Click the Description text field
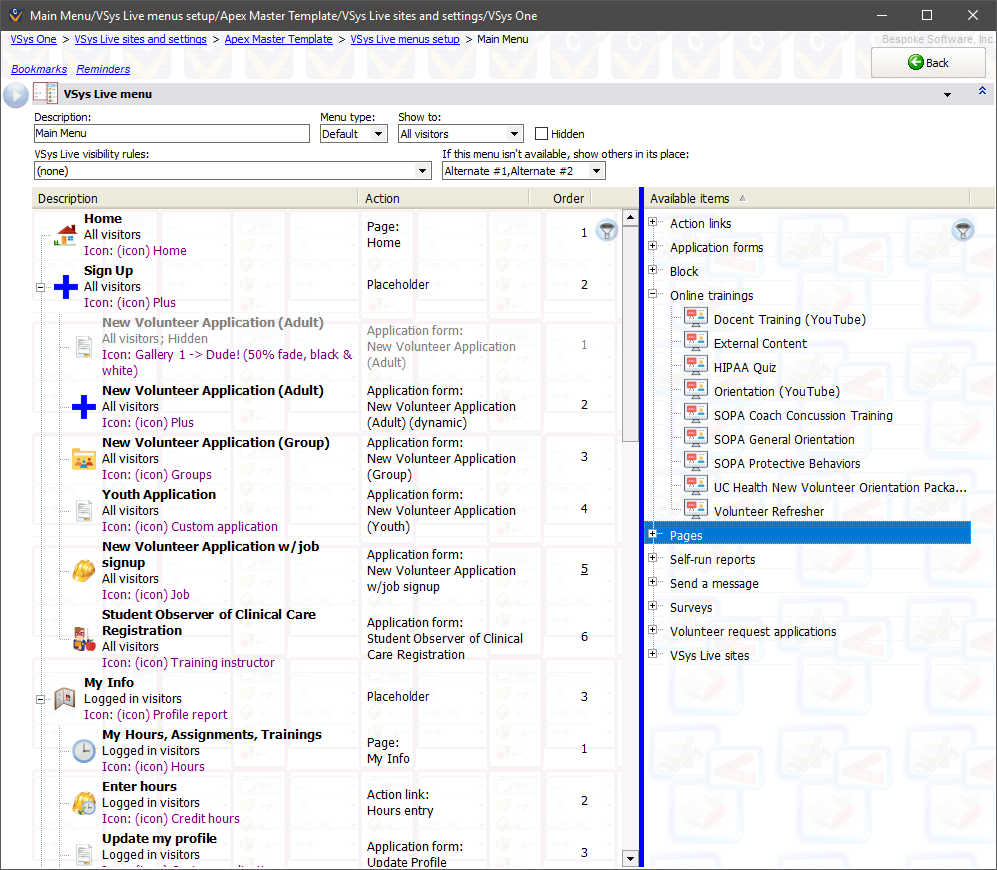997x870 pixels. [x=172, y=134]
